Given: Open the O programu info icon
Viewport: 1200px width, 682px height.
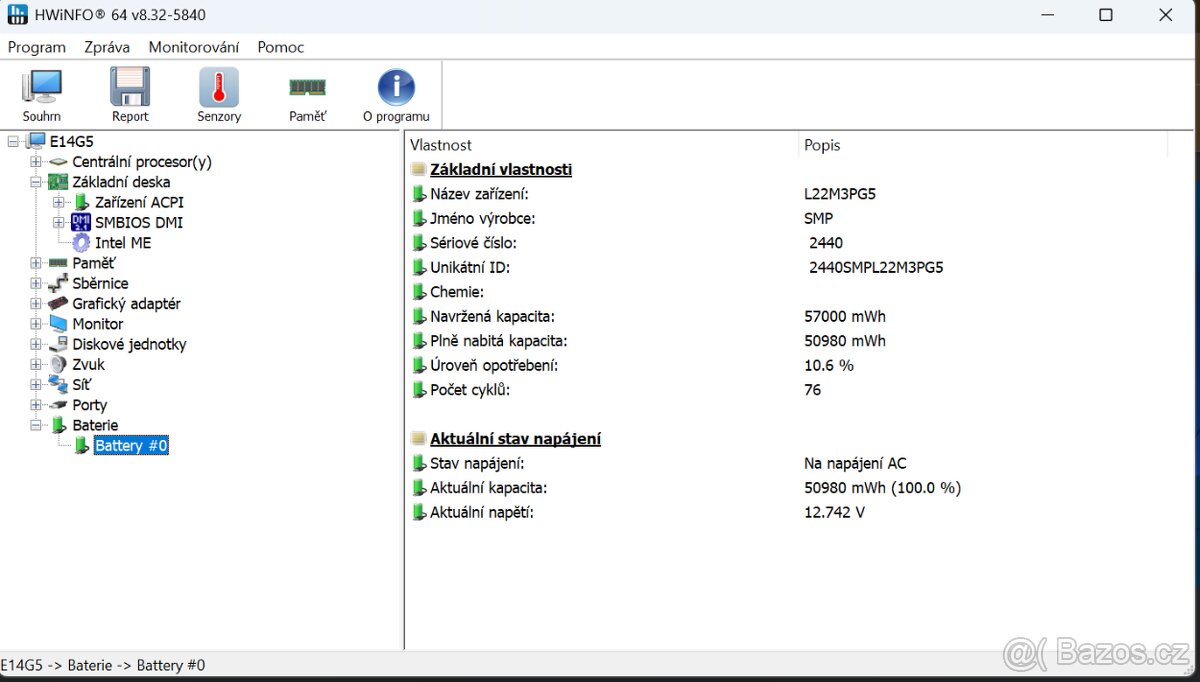Looking at the screenshot, I should tap(396, 88).
